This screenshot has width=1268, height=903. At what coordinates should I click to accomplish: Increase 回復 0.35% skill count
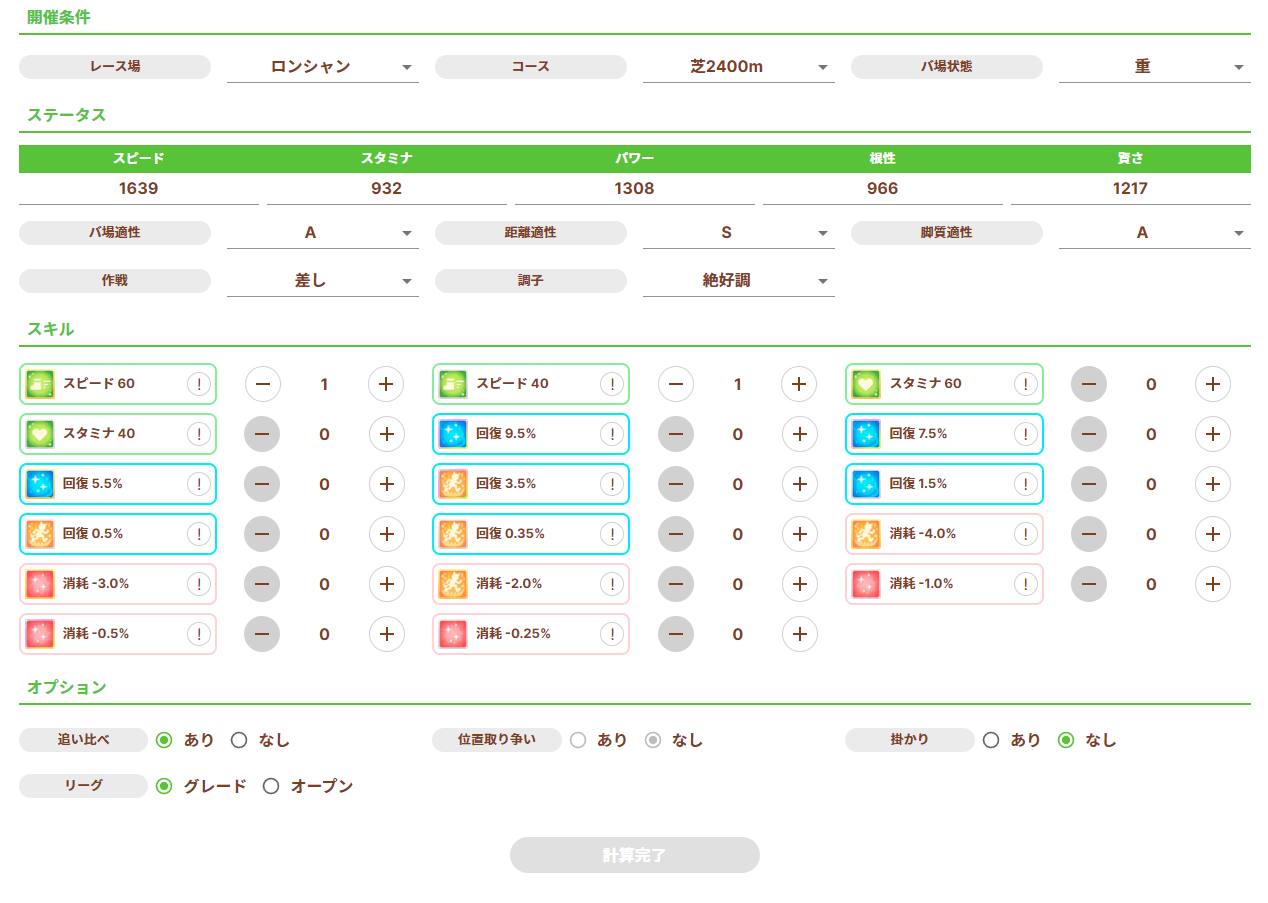[x=799, y=534]
